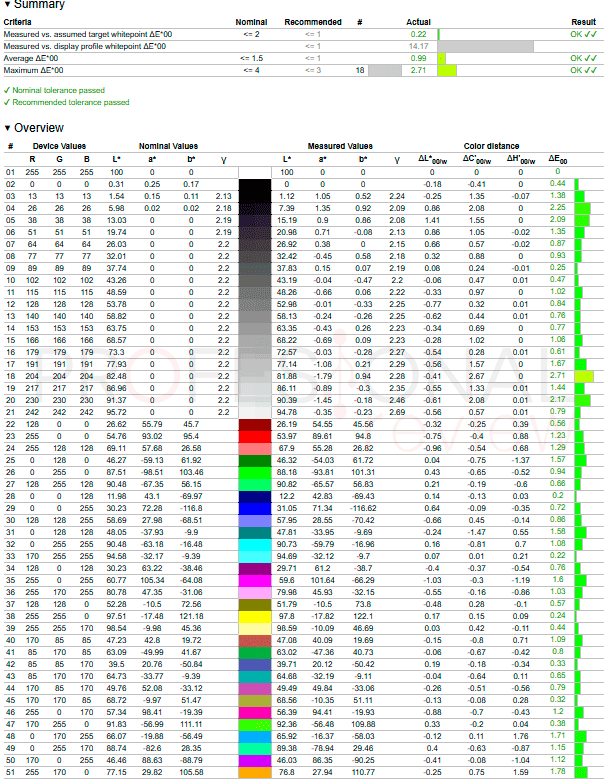Click the bright red swatch in row 23
613x781 pixels.
pos(255,436)
